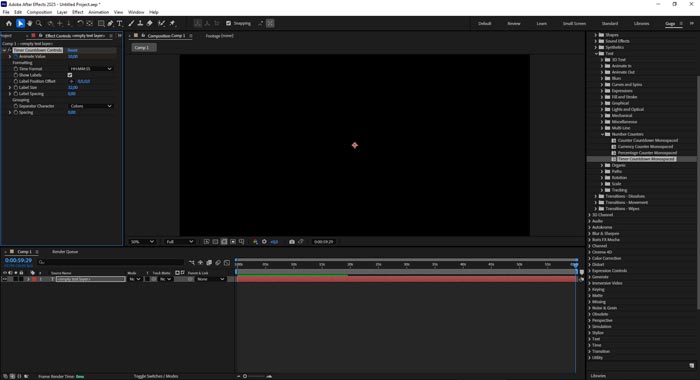This screenshot has width=700, height=380.
Task: Toggle the Snapping checkbox
Action: [229, 23]
